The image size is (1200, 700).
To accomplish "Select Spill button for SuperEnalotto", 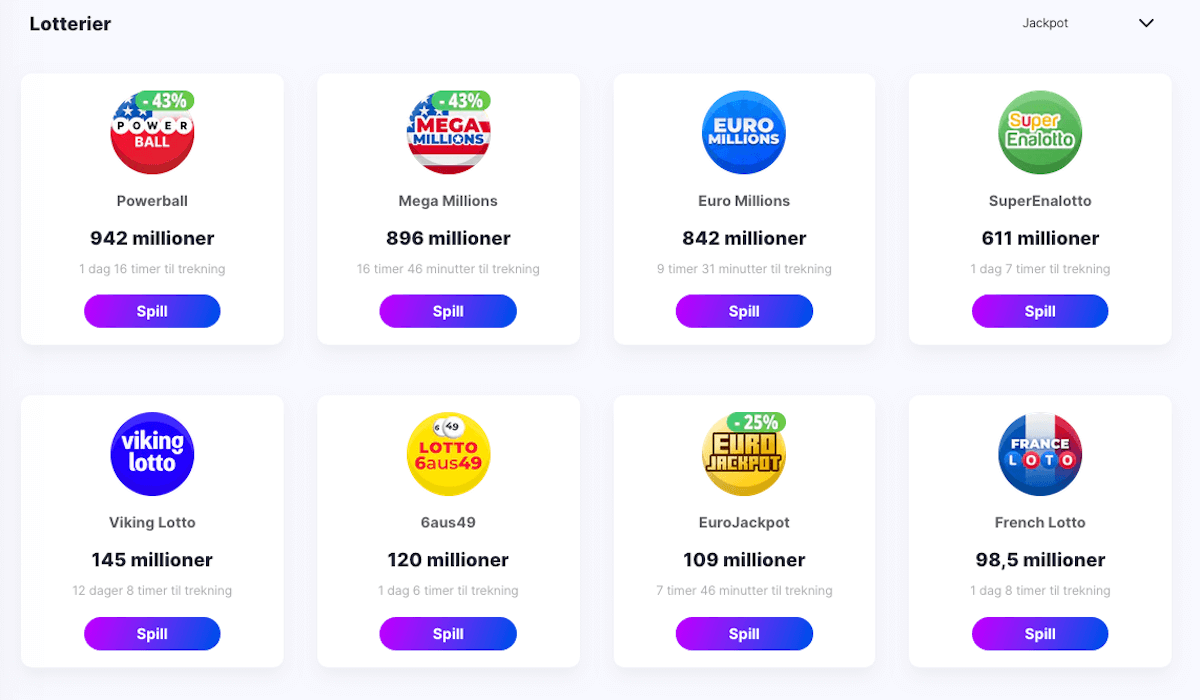I will (1040, 311).
